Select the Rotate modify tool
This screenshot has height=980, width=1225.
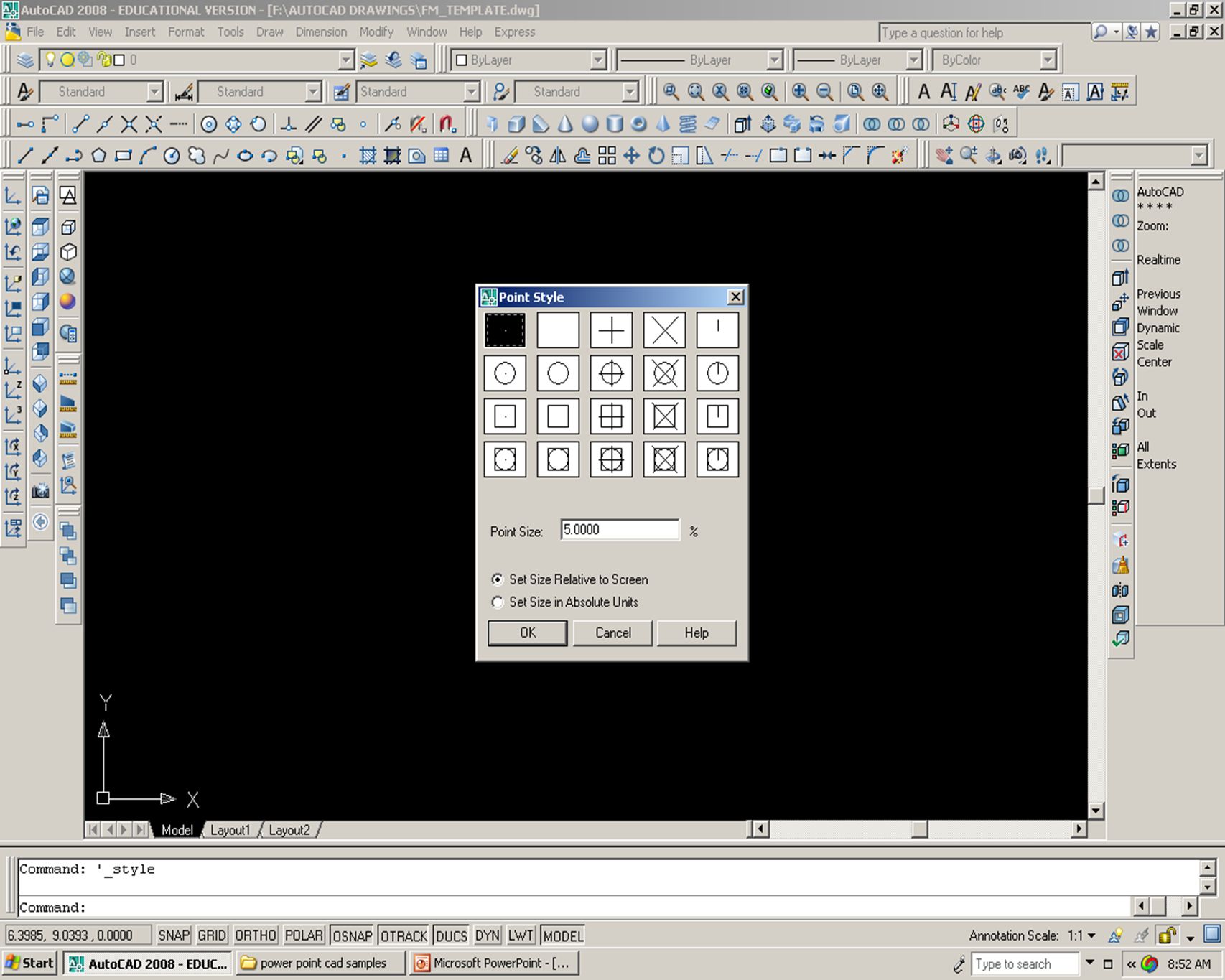pyautogui.click(x=656, y=155)
